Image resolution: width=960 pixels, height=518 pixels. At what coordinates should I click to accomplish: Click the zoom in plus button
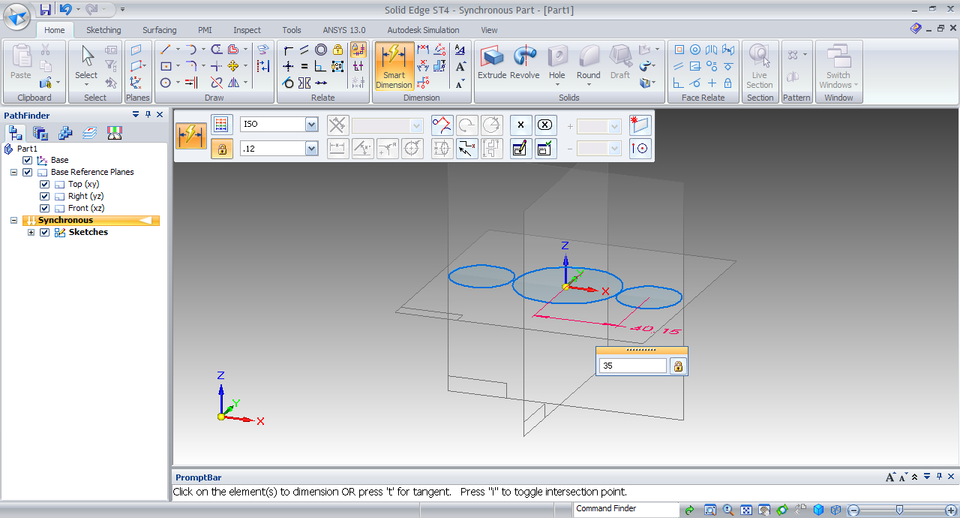[951, 510]
